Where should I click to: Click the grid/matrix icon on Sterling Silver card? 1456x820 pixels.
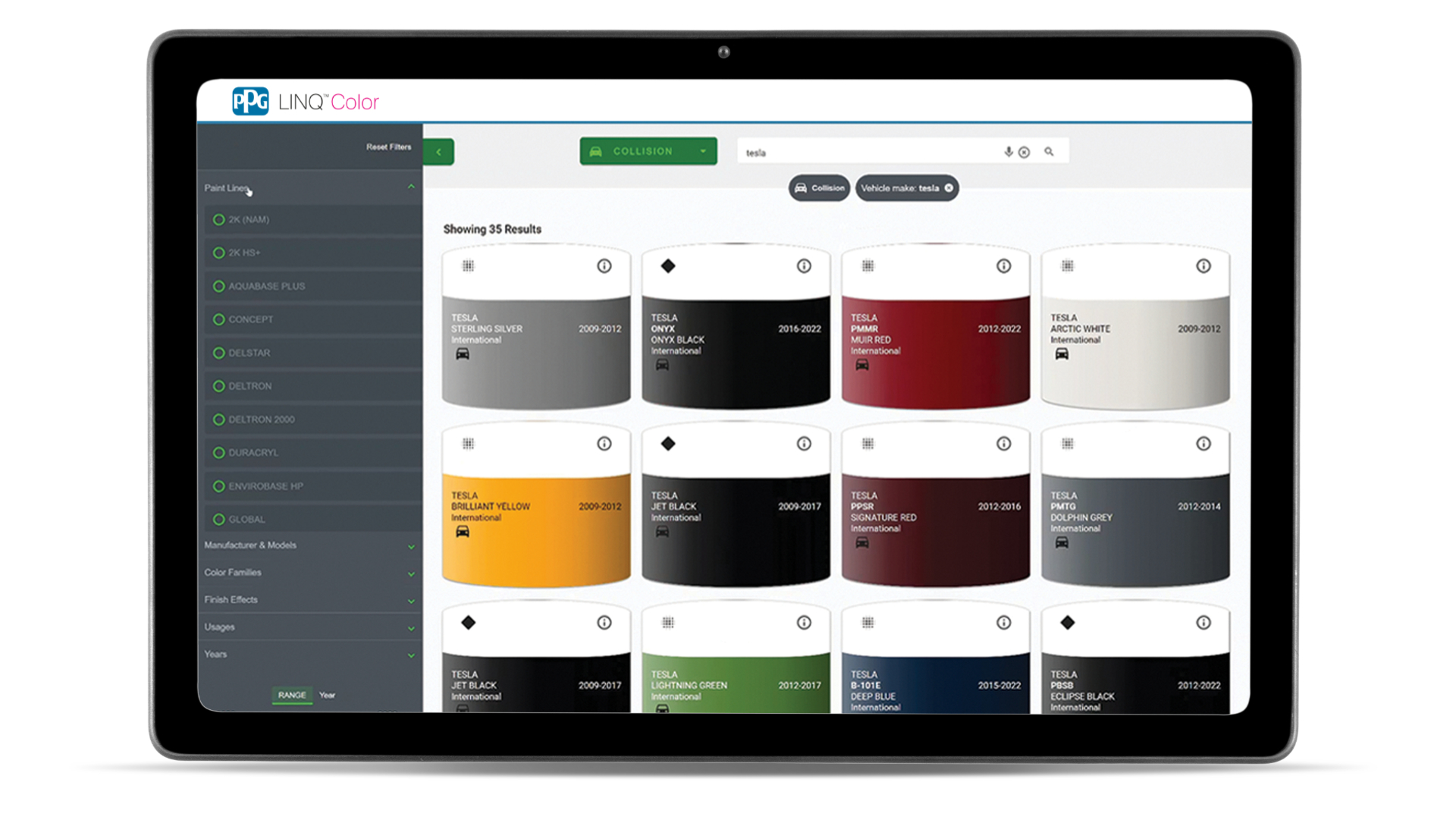tap(468, 265)
